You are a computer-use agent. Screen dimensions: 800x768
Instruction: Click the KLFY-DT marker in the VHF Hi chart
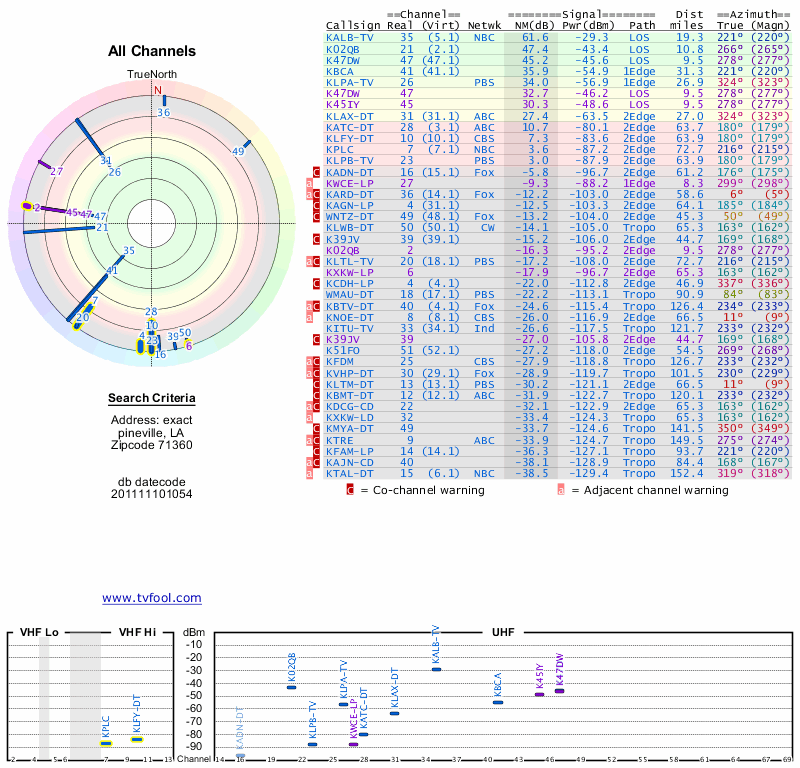(x=138, y=740)
